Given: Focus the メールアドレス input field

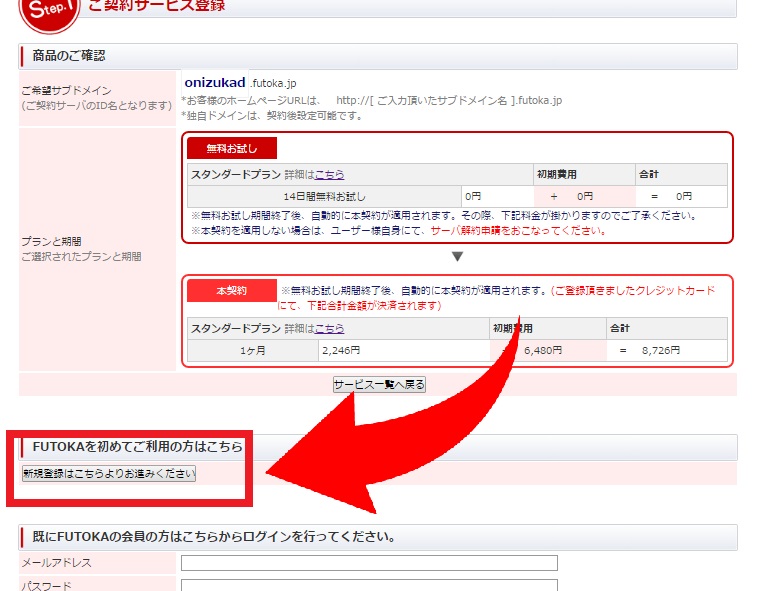Looking at the screenshot, I should click(x=369, y=563).
